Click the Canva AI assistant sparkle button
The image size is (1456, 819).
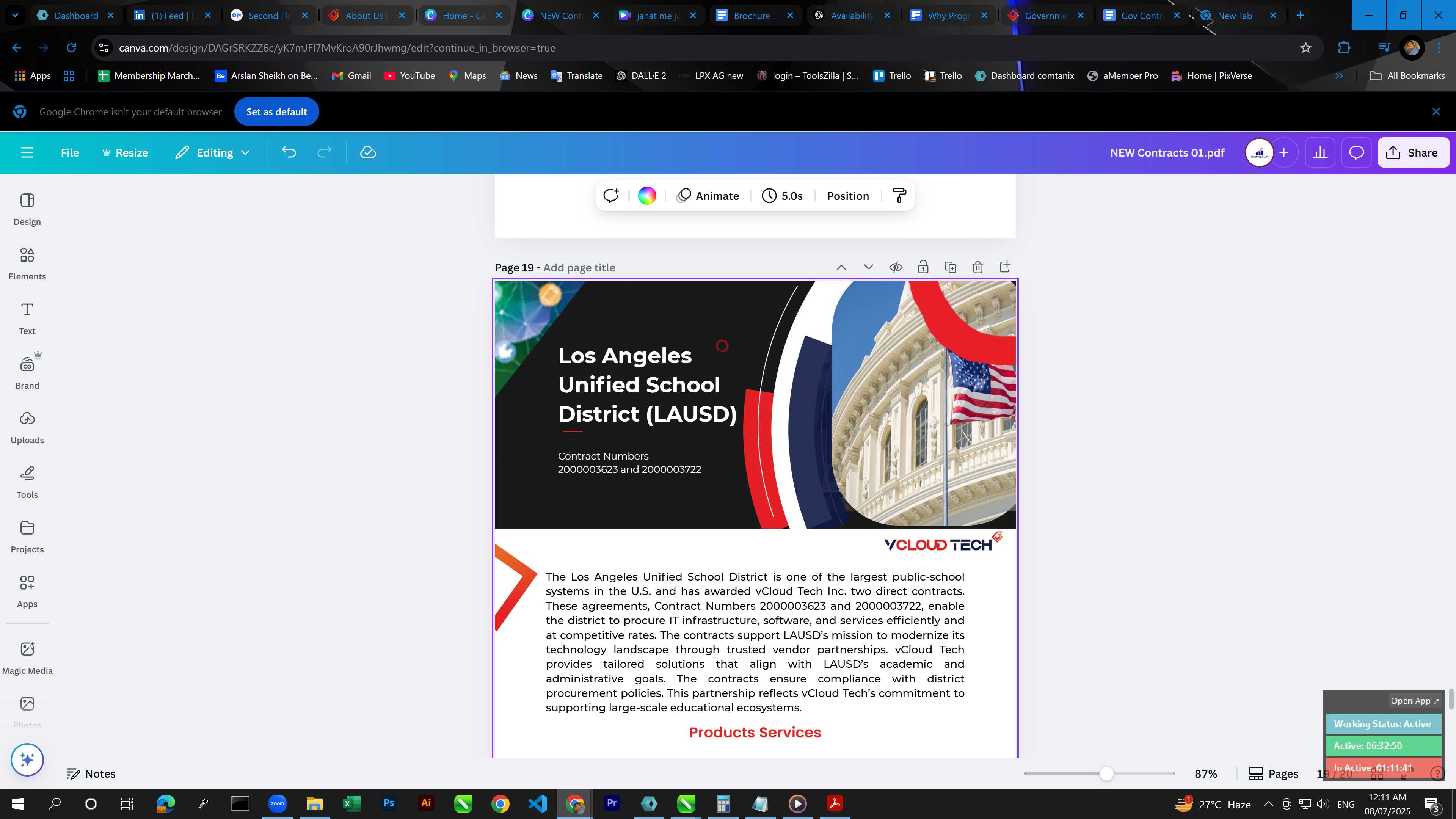27,759
